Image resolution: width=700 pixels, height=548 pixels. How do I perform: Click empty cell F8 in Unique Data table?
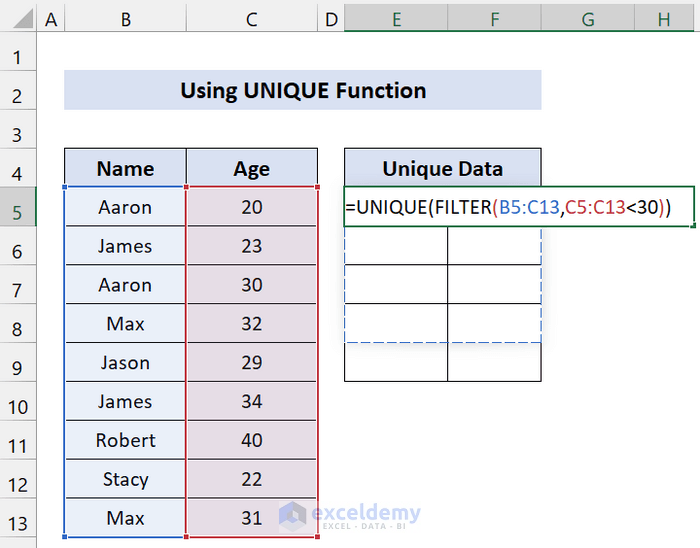tap(495, 324)
